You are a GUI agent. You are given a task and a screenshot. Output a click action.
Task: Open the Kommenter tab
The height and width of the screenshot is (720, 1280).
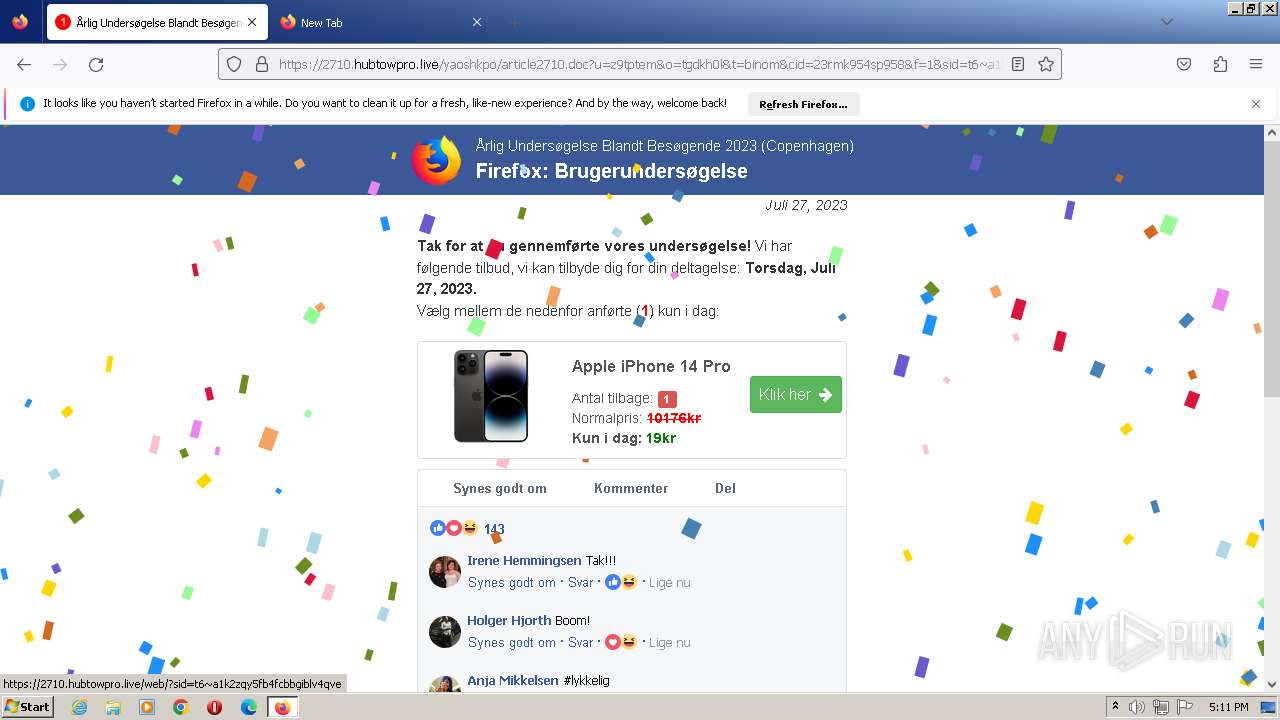tap(631, 488)
